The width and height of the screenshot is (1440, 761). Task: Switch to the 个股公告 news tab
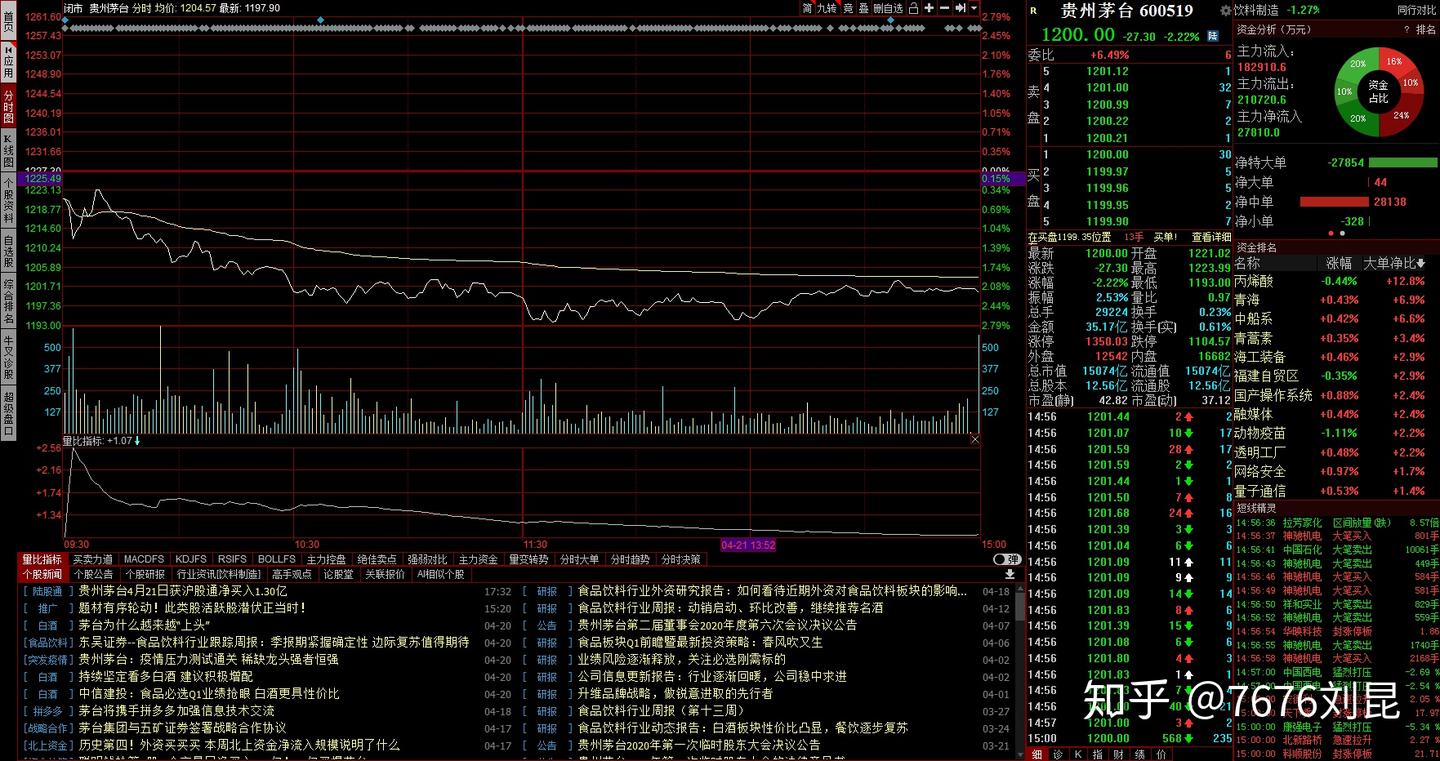[94, 574]
